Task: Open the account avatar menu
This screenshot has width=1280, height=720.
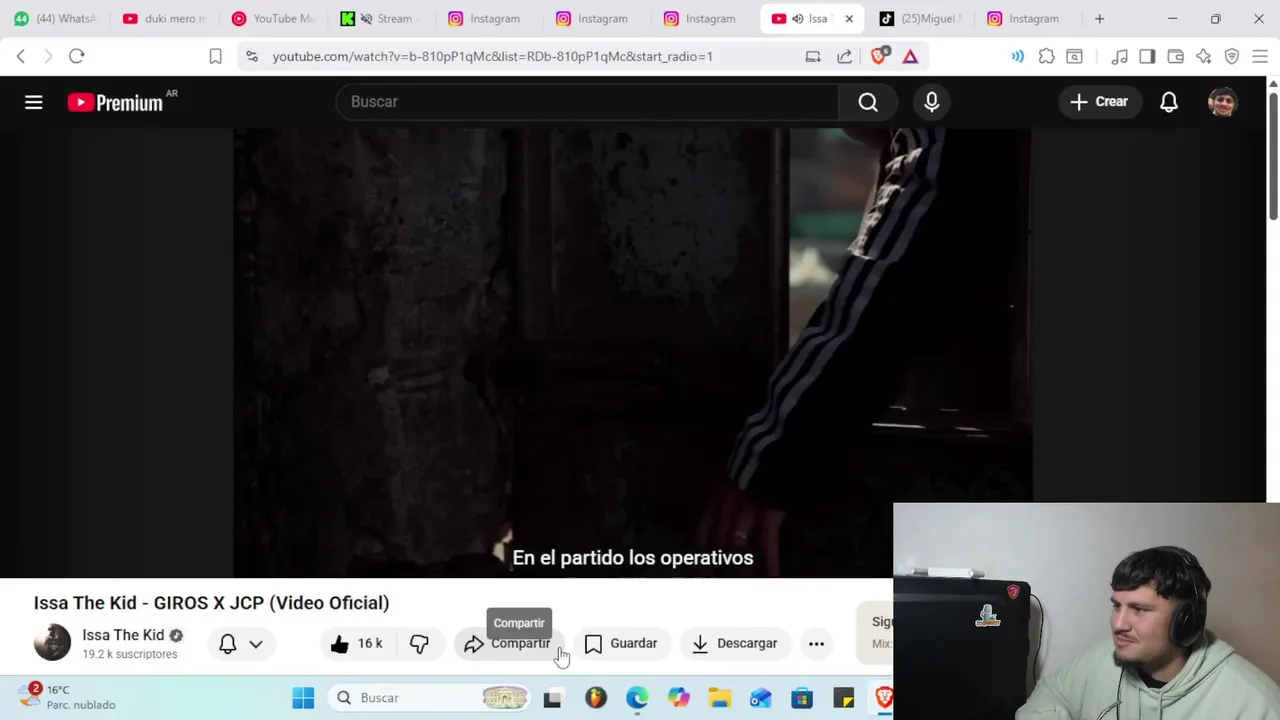Action: pos(1223,102)
